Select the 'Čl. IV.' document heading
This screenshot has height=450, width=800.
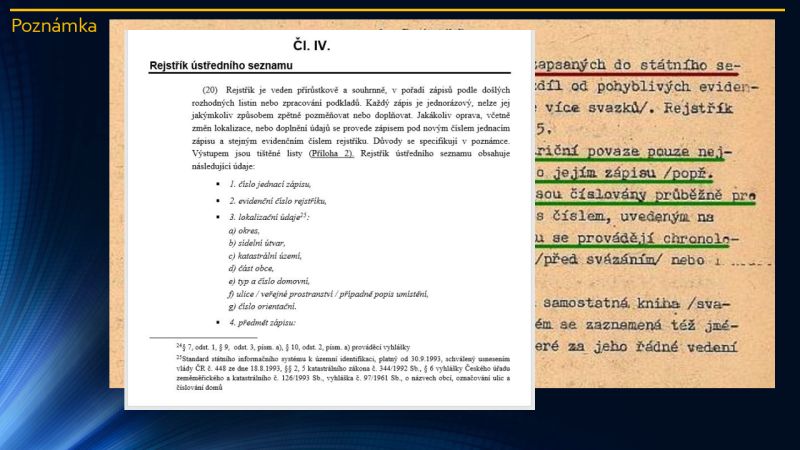tap(312, 45)
